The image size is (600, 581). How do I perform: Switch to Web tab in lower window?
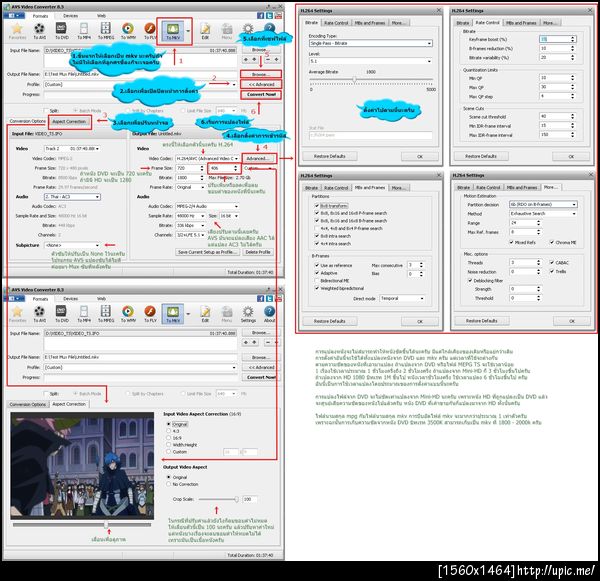click(x=101, y=299)
